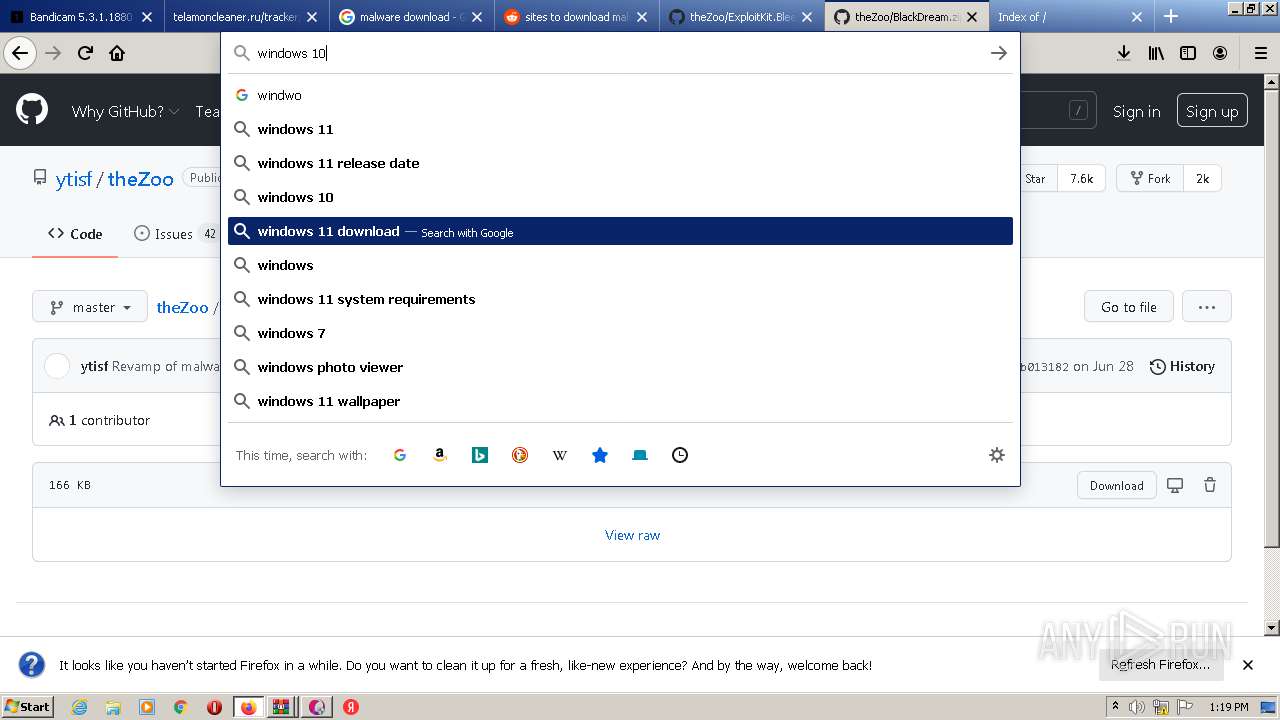1280x720 pixels.
Task: Open the Firefox account icon
Action: click(1220, 53)
